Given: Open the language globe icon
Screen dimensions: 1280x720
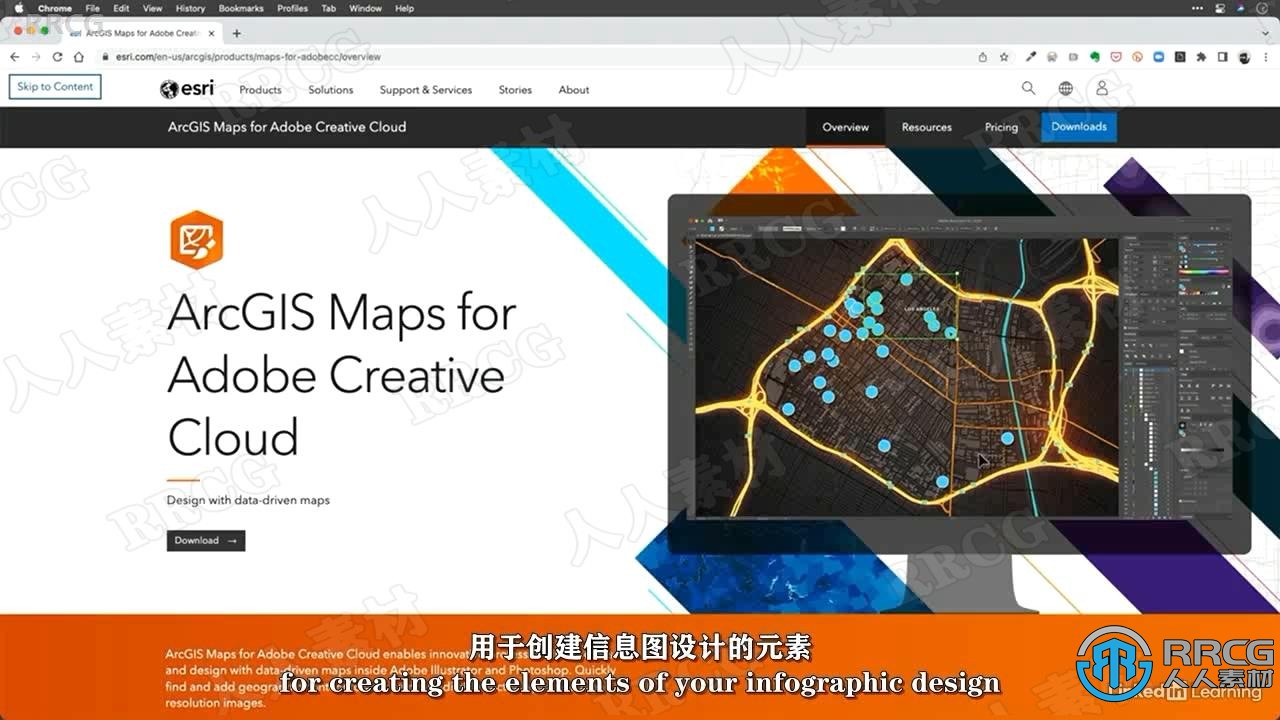Looking at the screenshot, I should (x=1066, y=88).
